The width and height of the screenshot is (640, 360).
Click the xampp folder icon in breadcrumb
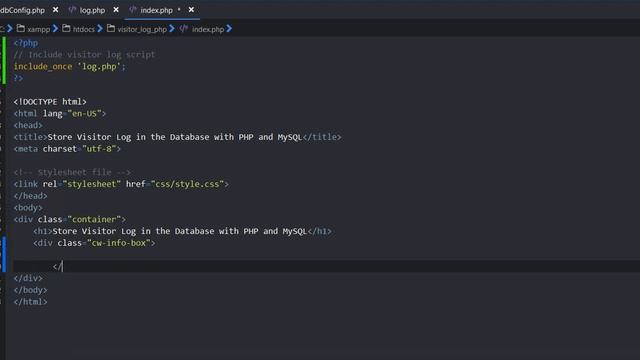click(21, 29)
